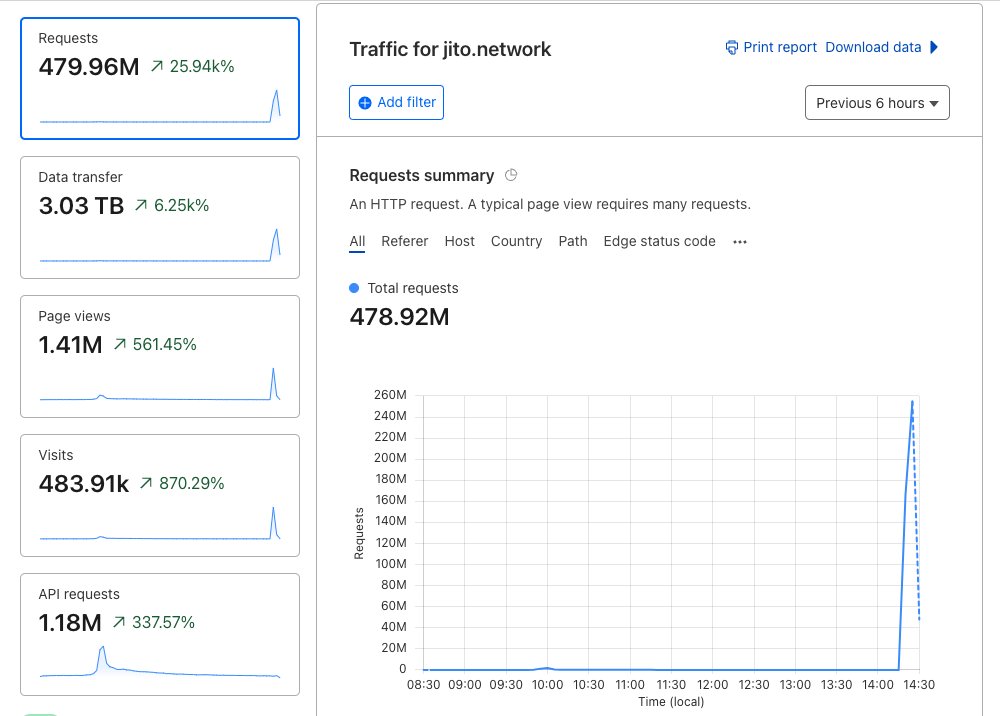The width and height of the screenshot is (1000, 716).
Task: Click the printer icon beside Print report
Action: click(732, 48)
